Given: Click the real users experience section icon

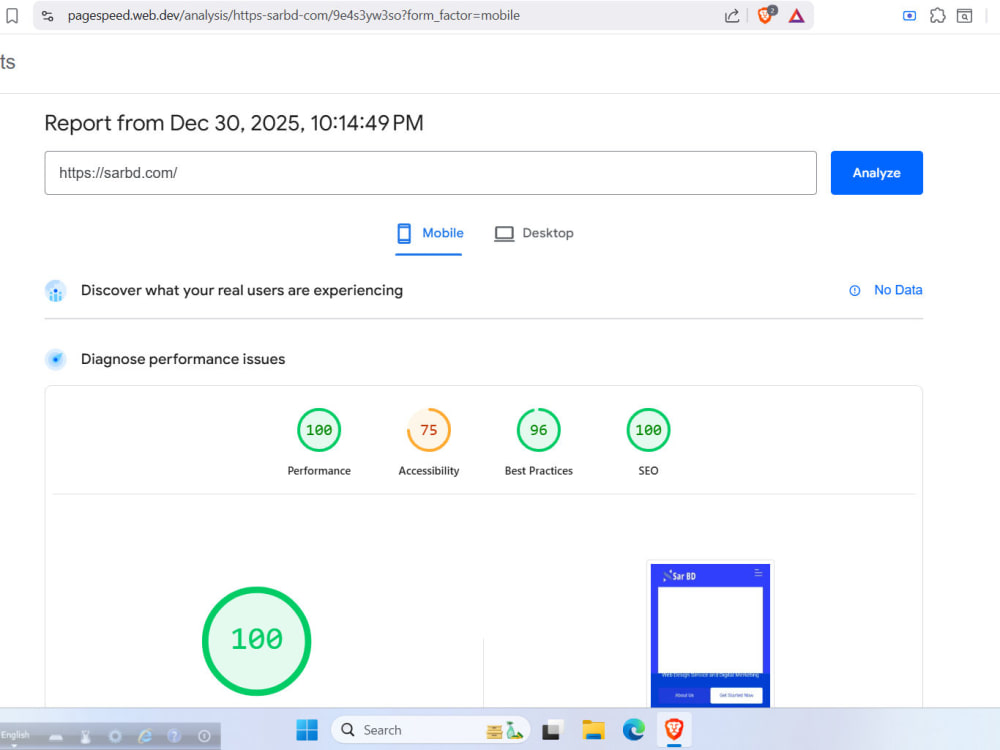Looking at the screenshot, I should 55,291.
